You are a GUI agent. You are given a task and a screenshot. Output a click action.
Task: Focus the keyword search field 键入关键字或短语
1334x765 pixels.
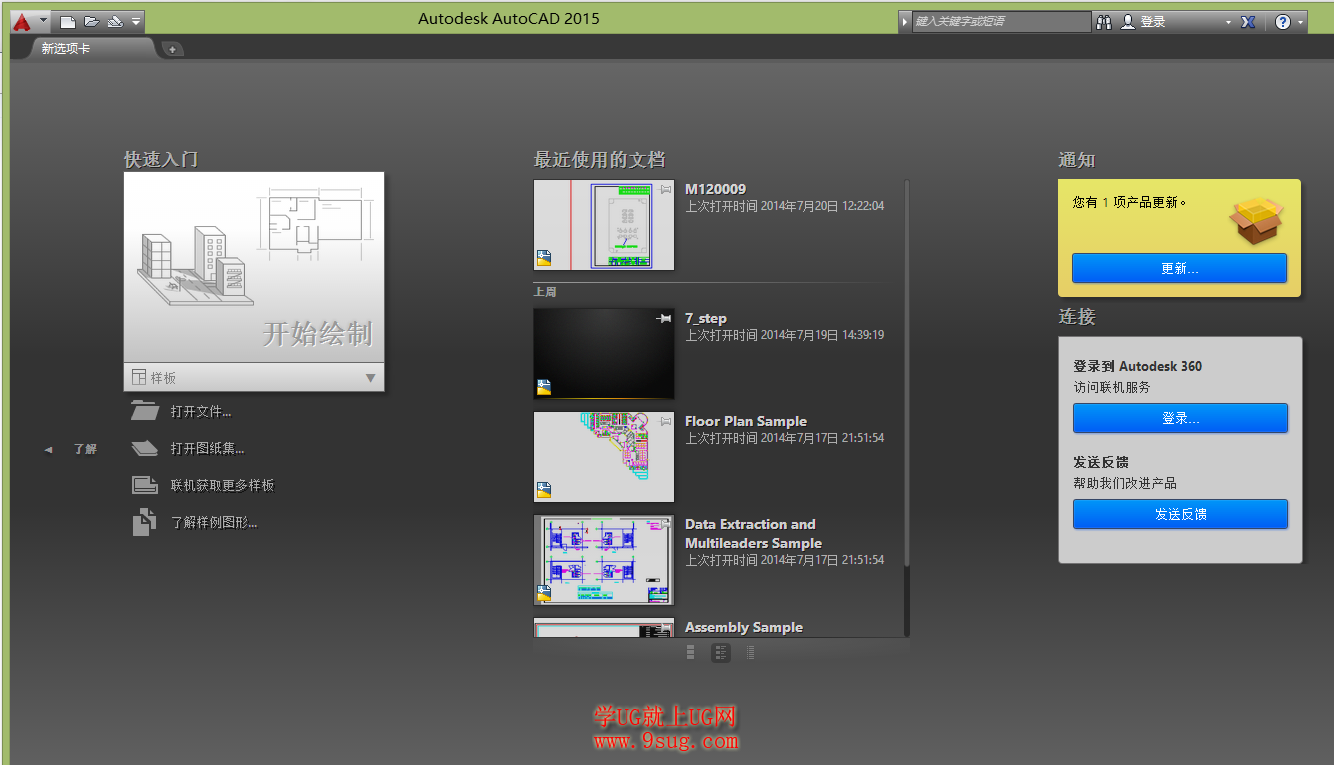[1001, 21]
